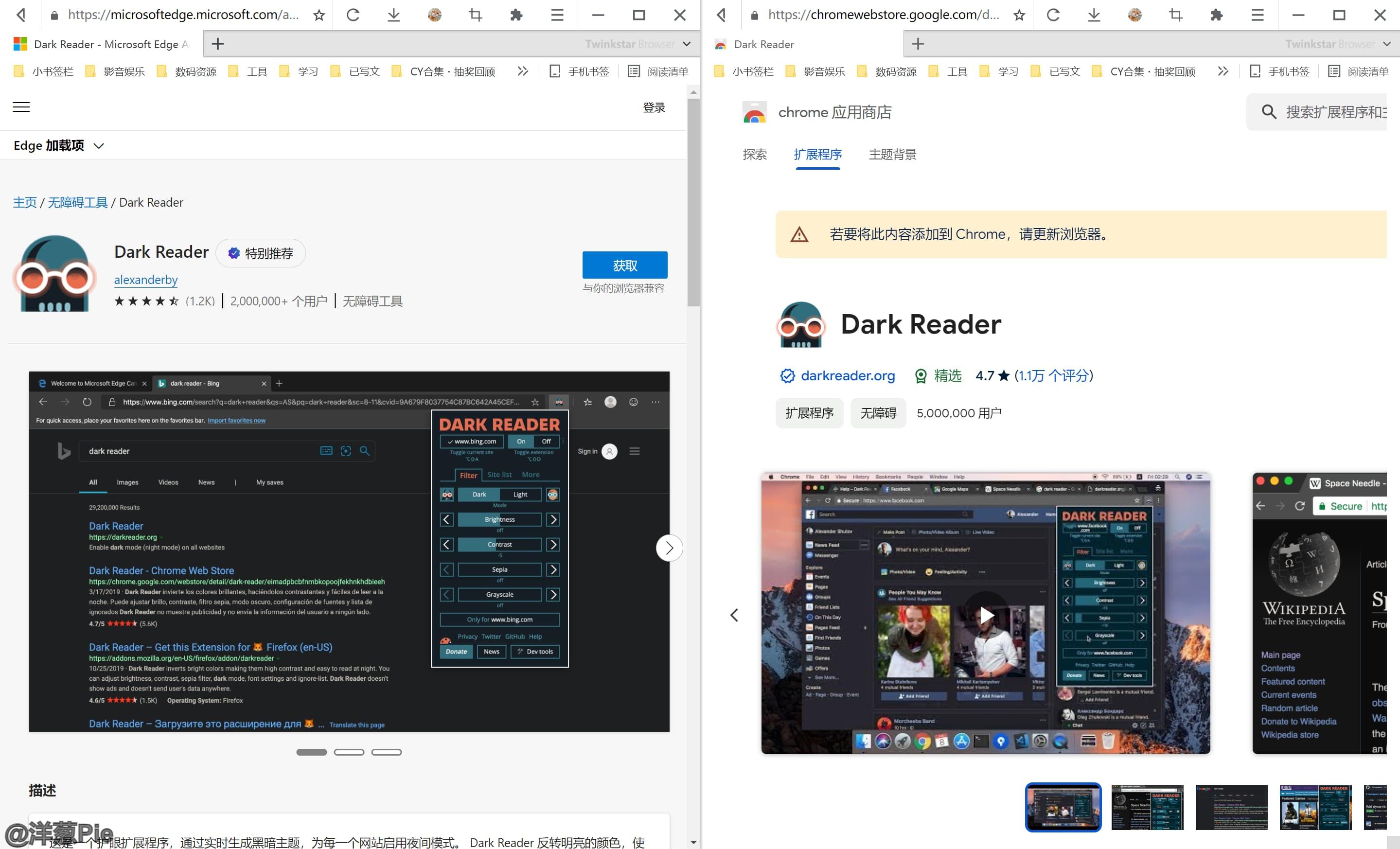Click the back arrow in the left browser window
The image size is (1400, 849).
click(21, 15)
